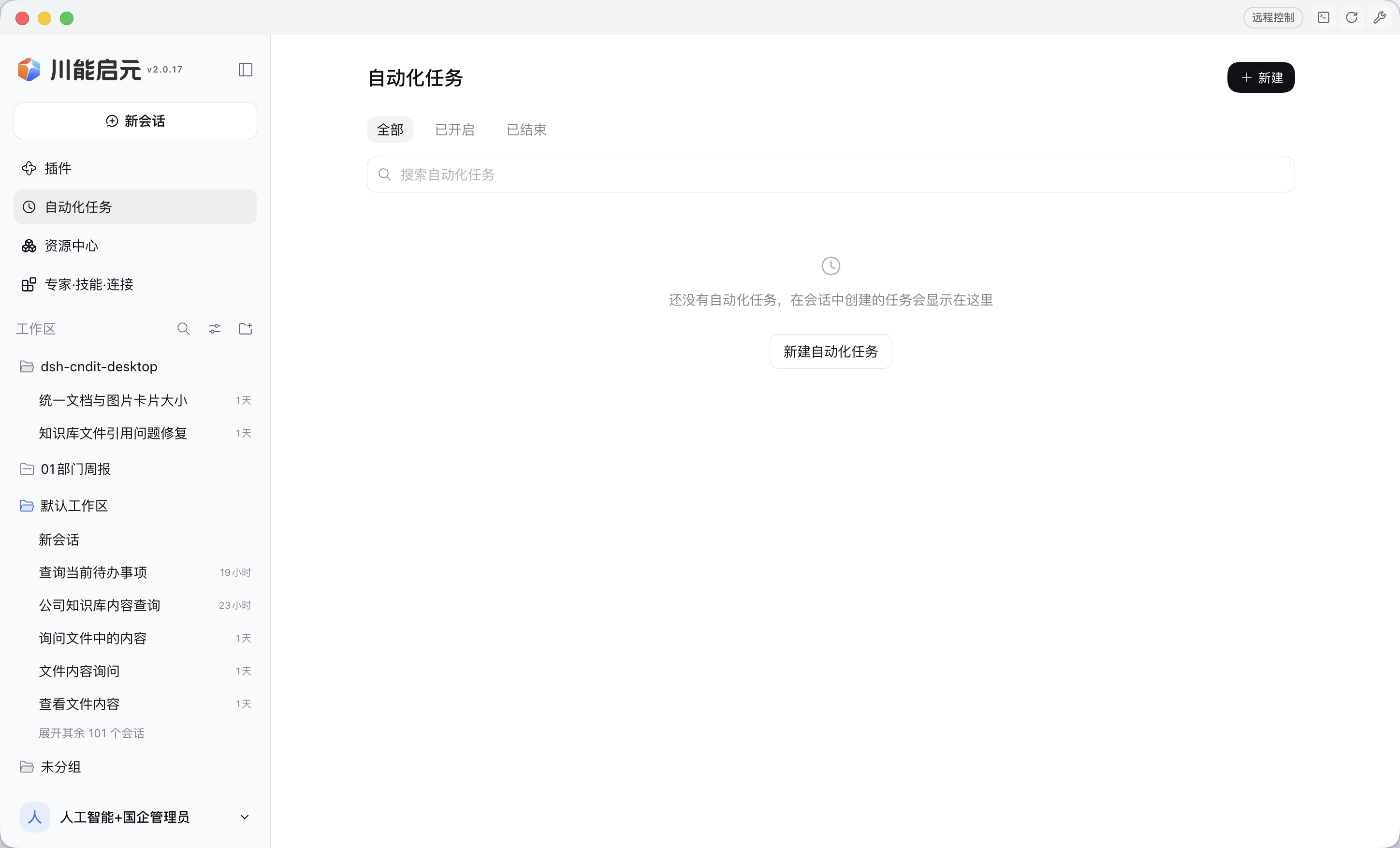Click the 专家·技能·连接 icon
Image resolution: width=1400 pixels, height=848 pixels.
[x=29, y=284]
